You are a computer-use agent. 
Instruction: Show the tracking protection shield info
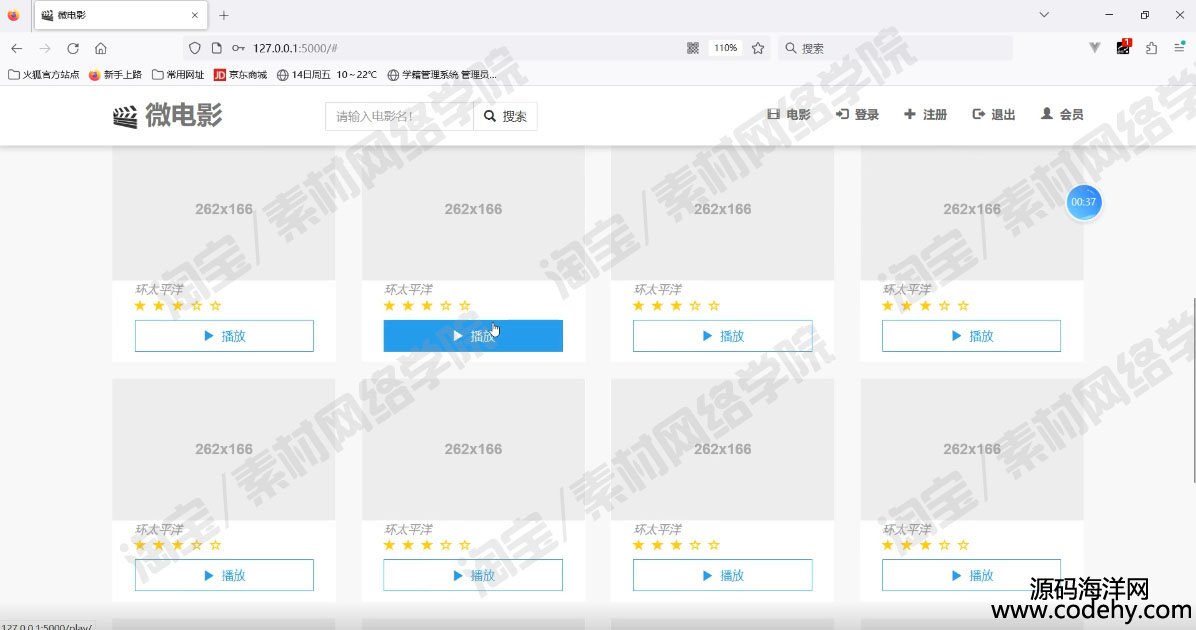point(195,48)
